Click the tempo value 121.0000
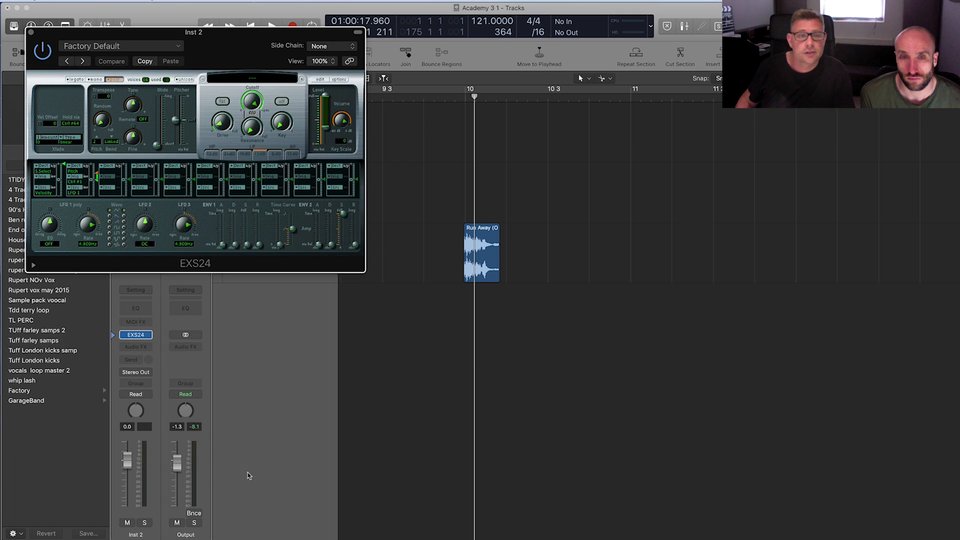 [x=492, y=21]
